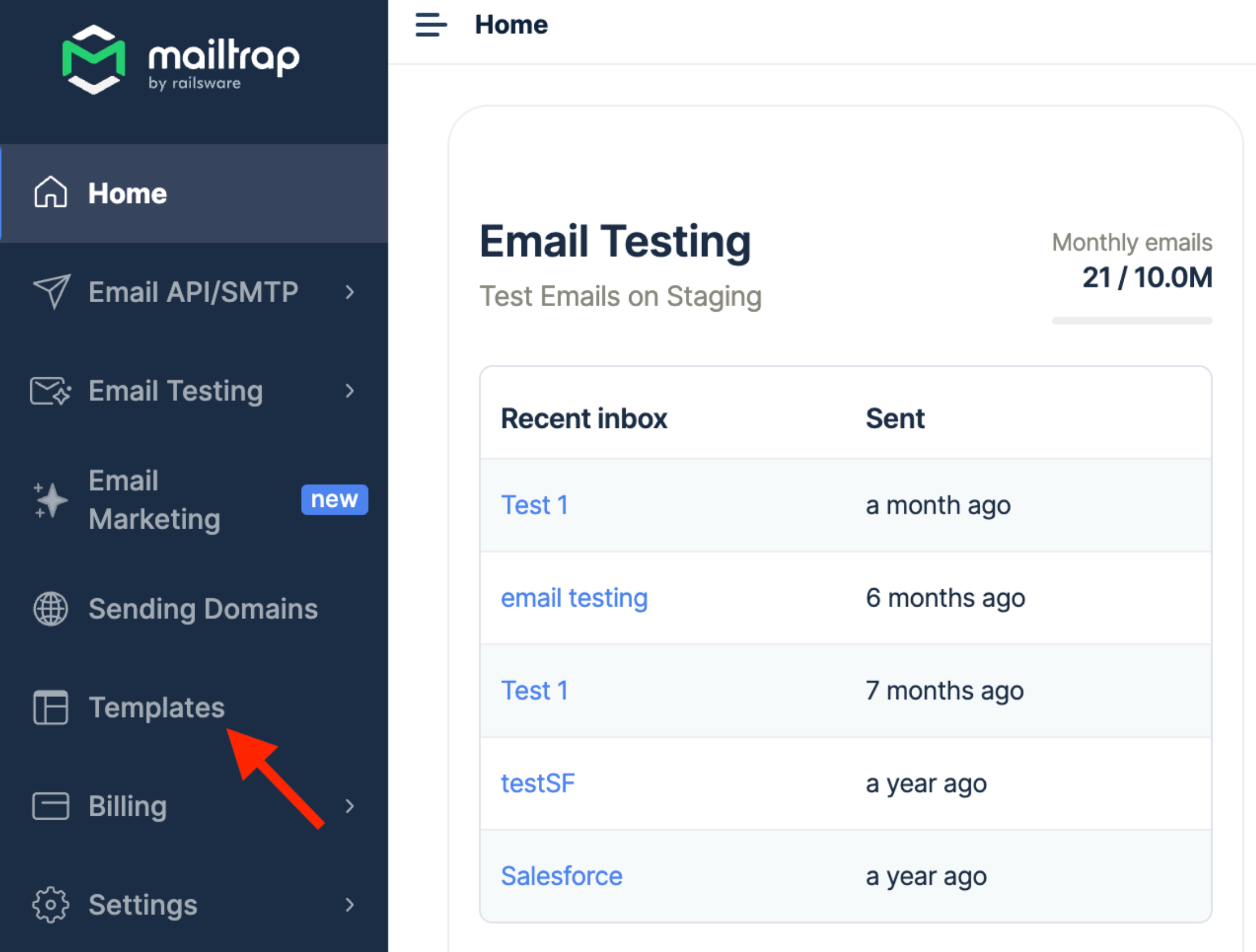Click the Billing card icon
1256x952 pixels.
50,806
